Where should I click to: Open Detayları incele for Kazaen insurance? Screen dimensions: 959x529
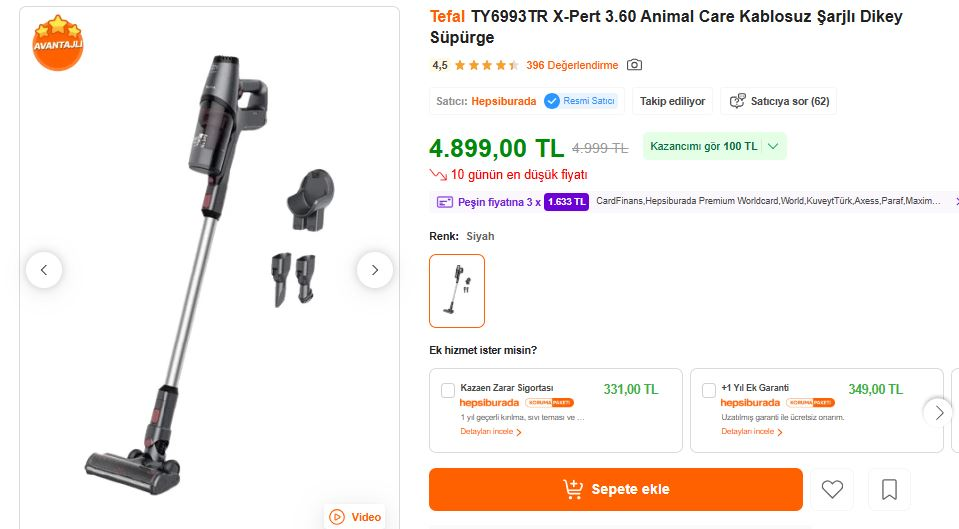pyautogui.click(x=491, y=432)
